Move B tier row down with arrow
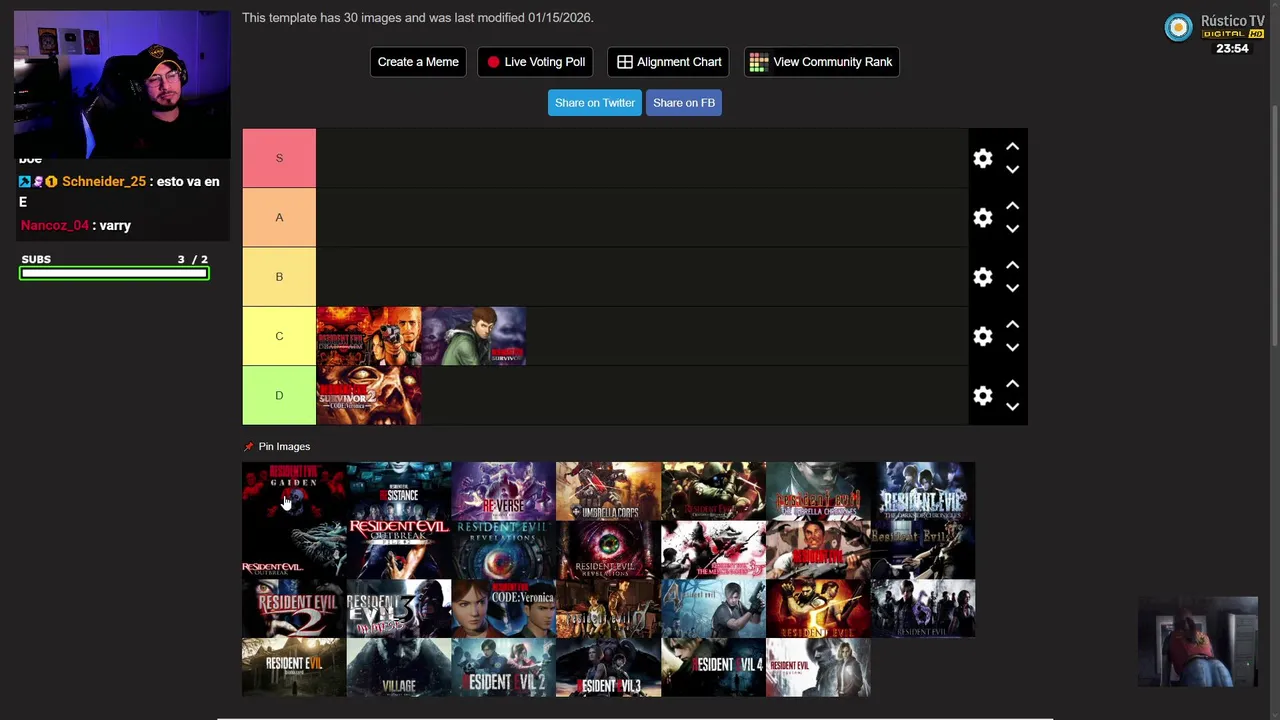Screen dimensions: 1280x720 pos(1012,288)
